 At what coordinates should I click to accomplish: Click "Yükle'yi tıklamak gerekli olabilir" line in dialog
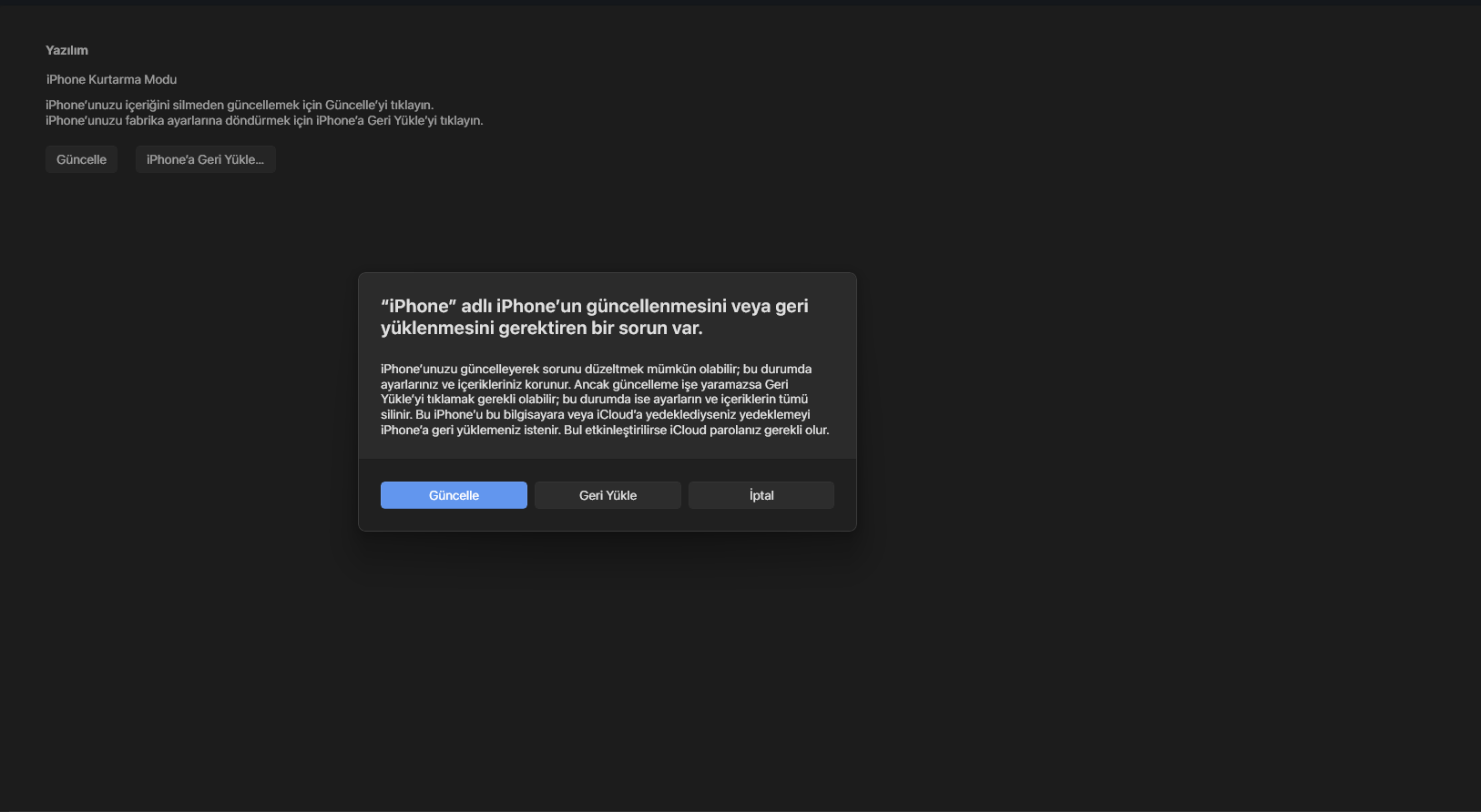594,400
